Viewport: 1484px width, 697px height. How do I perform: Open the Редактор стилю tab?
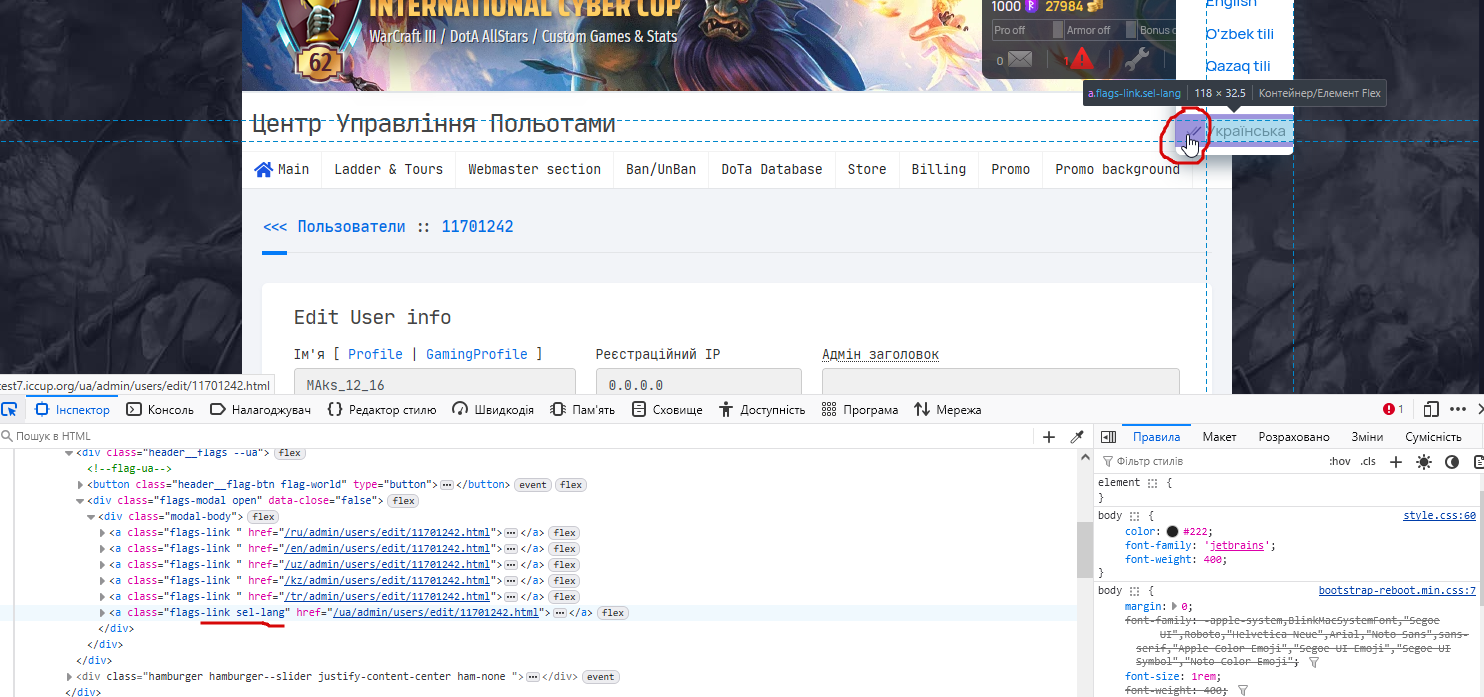pos(381,409)
